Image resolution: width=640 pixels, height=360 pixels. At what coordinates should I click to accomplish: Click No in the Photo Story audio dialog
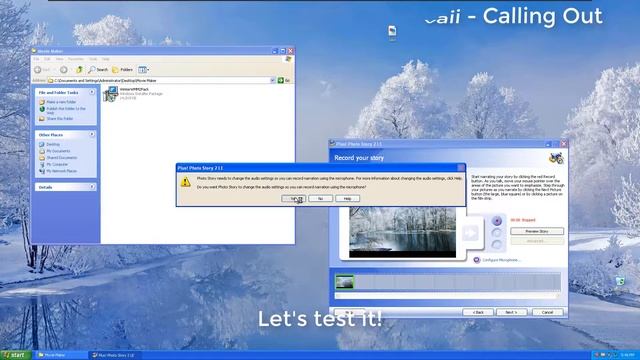(x=320, y=198)
